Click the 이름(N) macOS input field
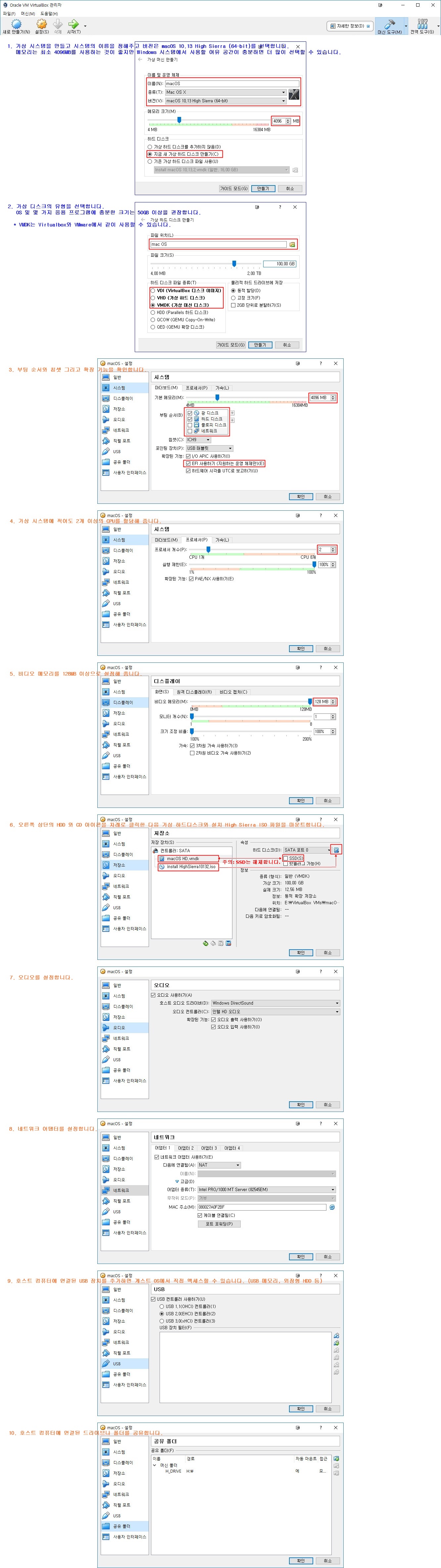This screenshot has height=1568, width=441. 232,83
